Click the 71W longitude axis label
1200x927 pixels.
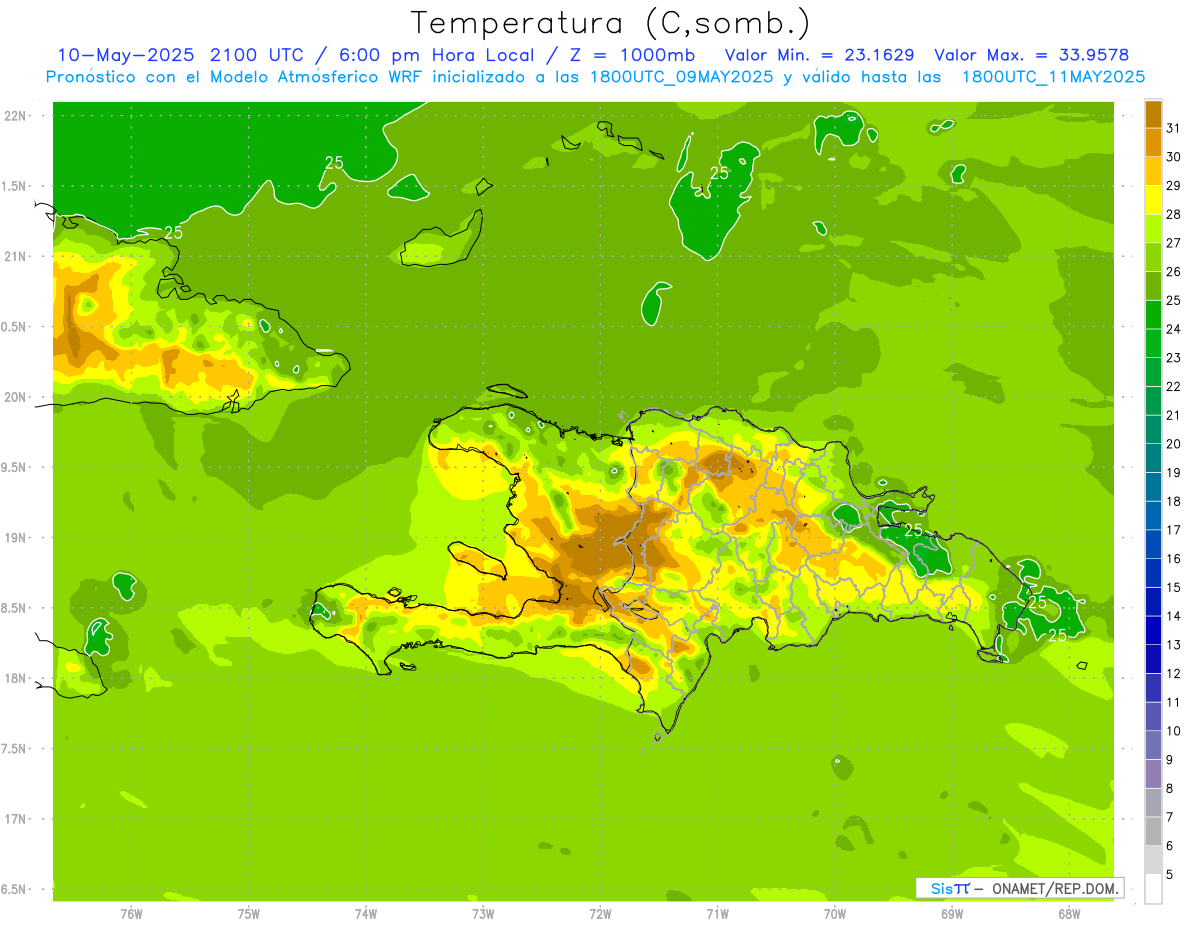click(717, 914)
